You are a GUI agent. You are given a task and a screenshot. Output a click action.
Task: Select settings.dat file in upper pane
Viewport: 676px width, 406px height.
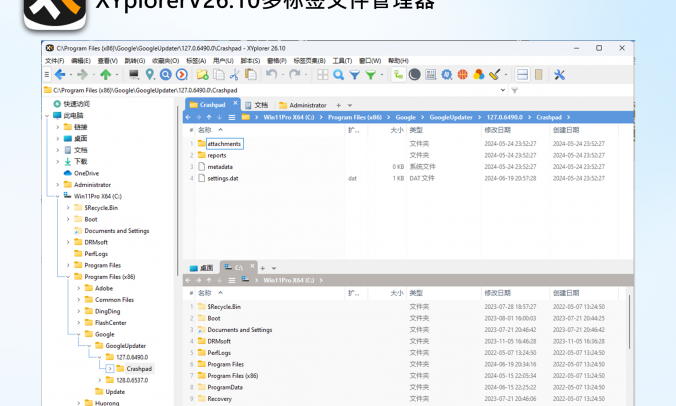[x=222, y=178]
